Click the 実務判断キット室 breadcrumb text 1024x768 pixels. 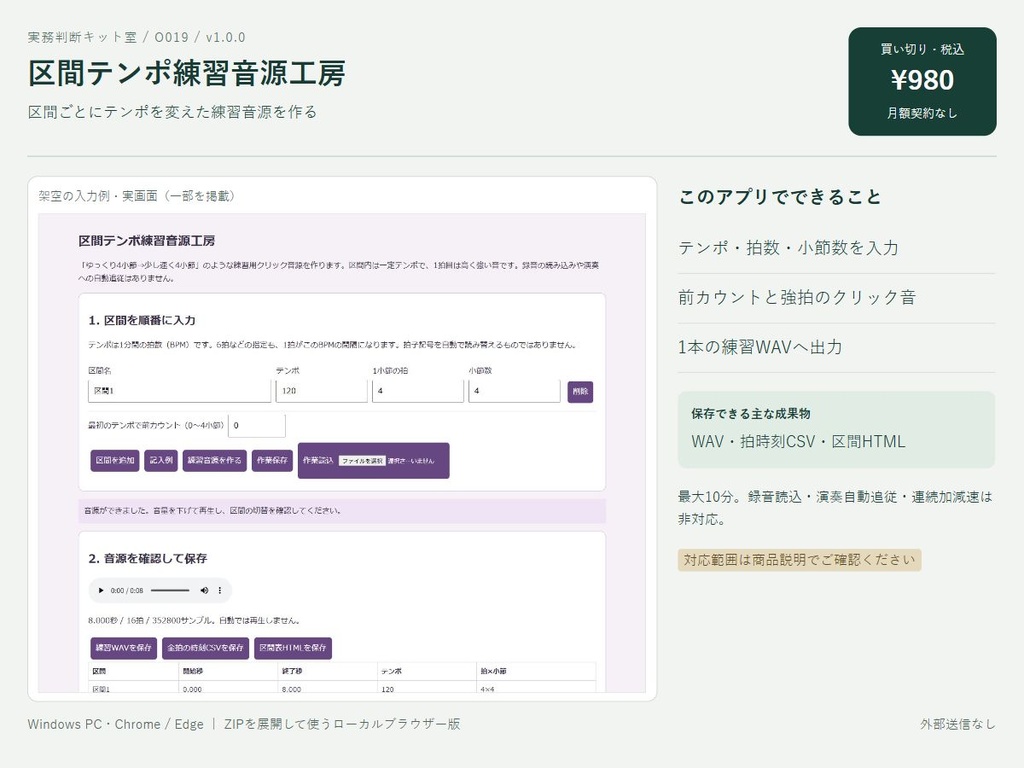coord(82,37)
